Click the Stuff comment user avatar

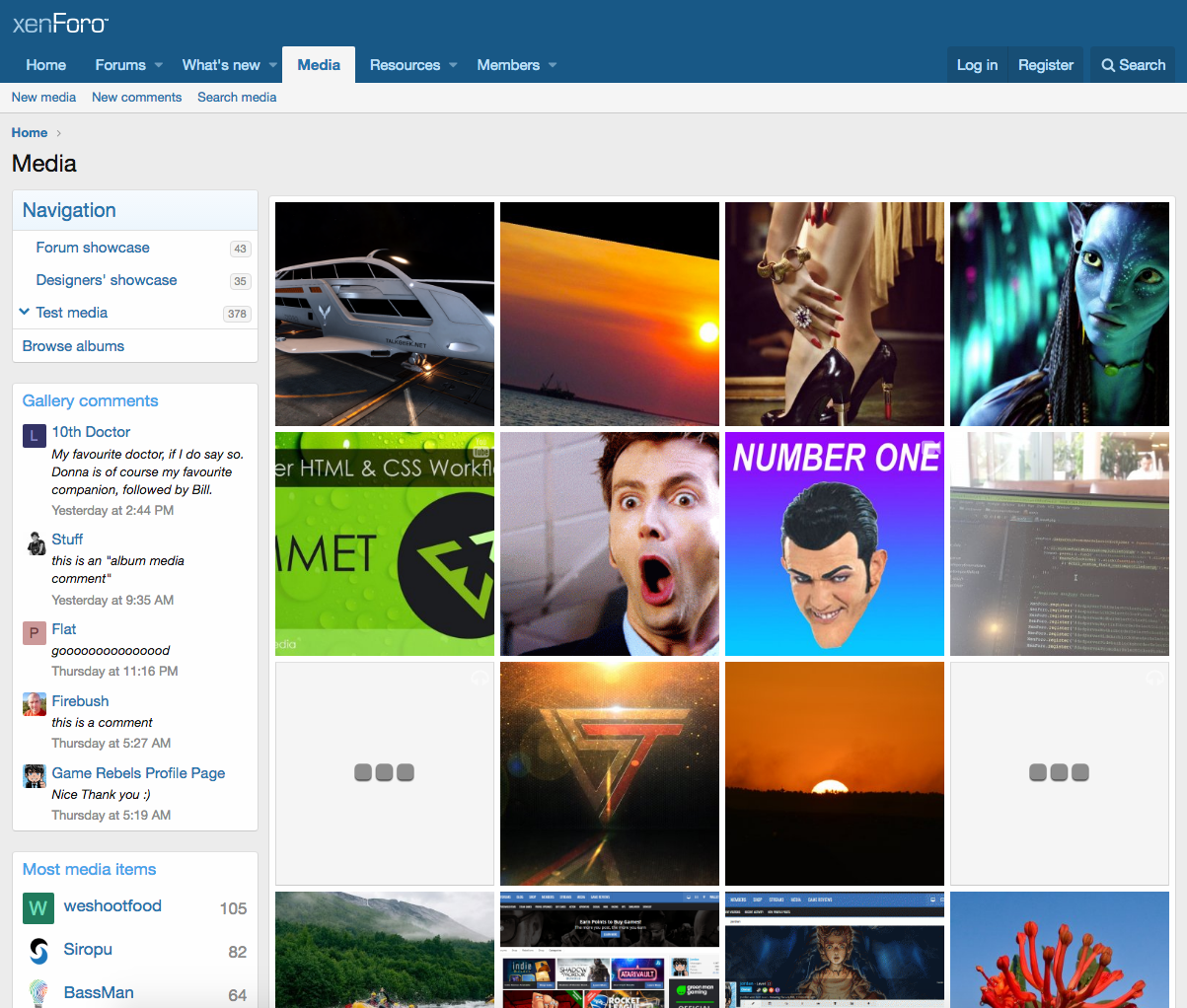35,542
